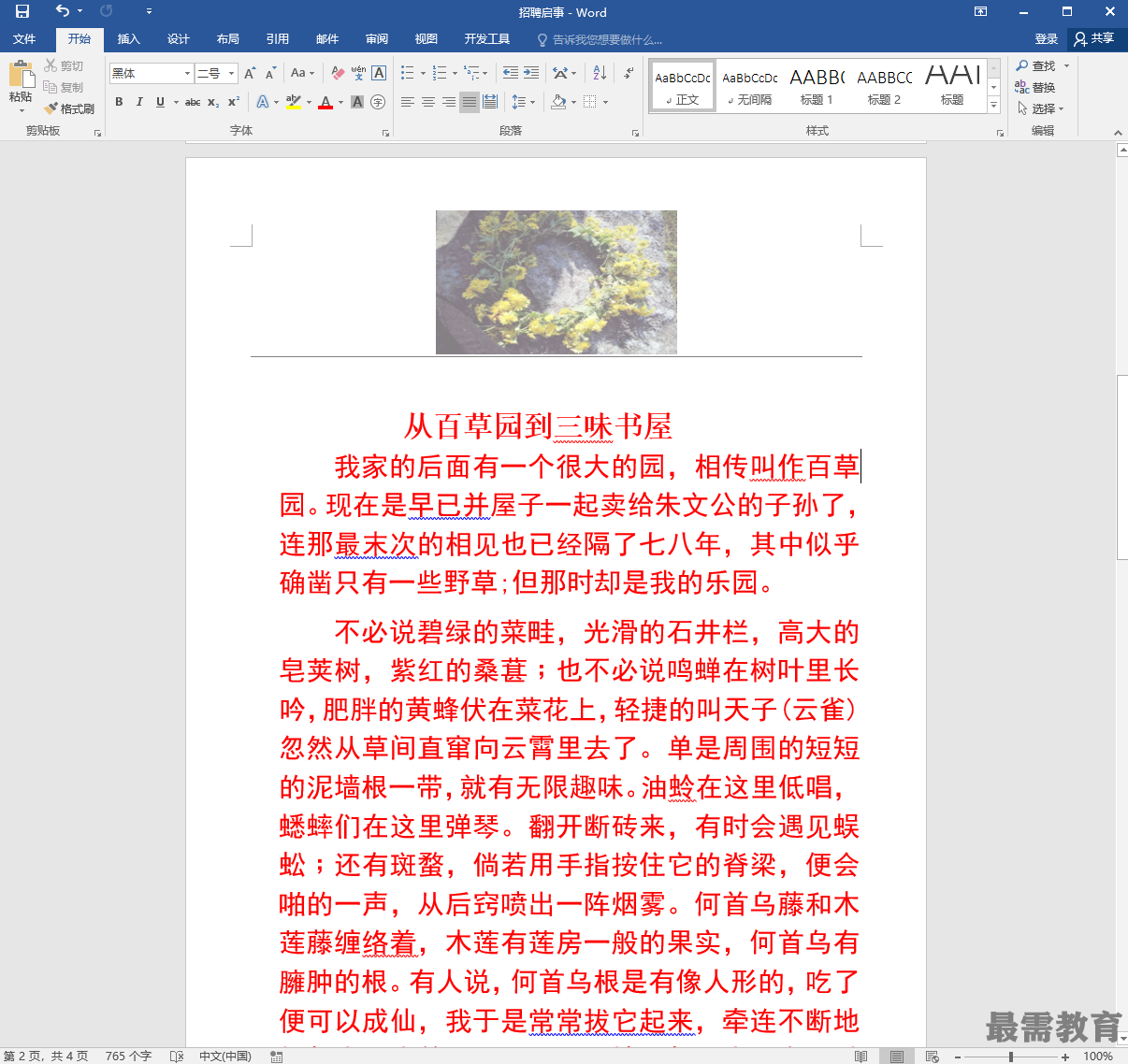This screenshot has width=1128, height=1064.
Task: Toggle justify paragraph alignment
Action: [470, 102]
